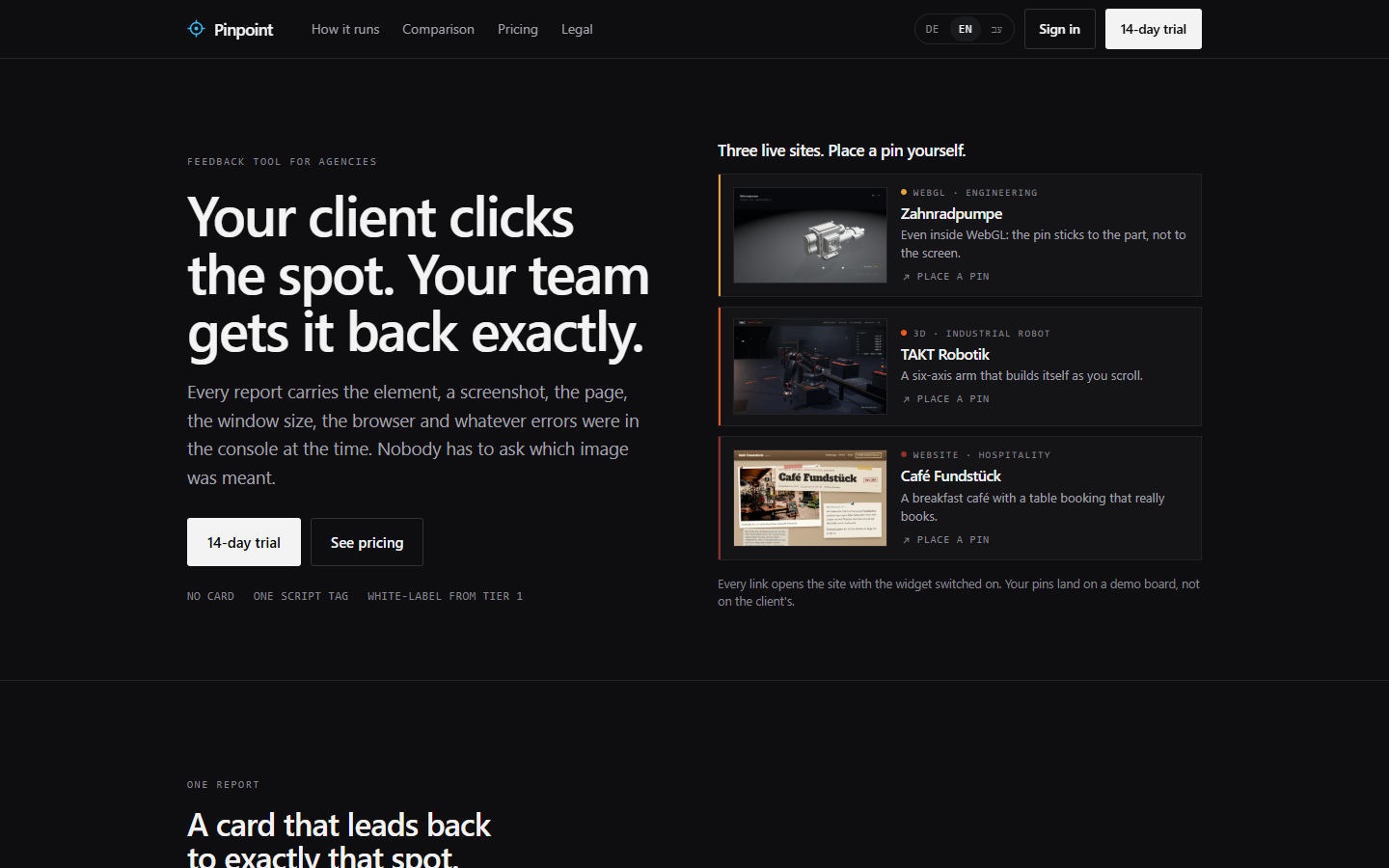Go to the Comparison nav item
This screenshot has height=868, width=1389.
tap(438, 29)
